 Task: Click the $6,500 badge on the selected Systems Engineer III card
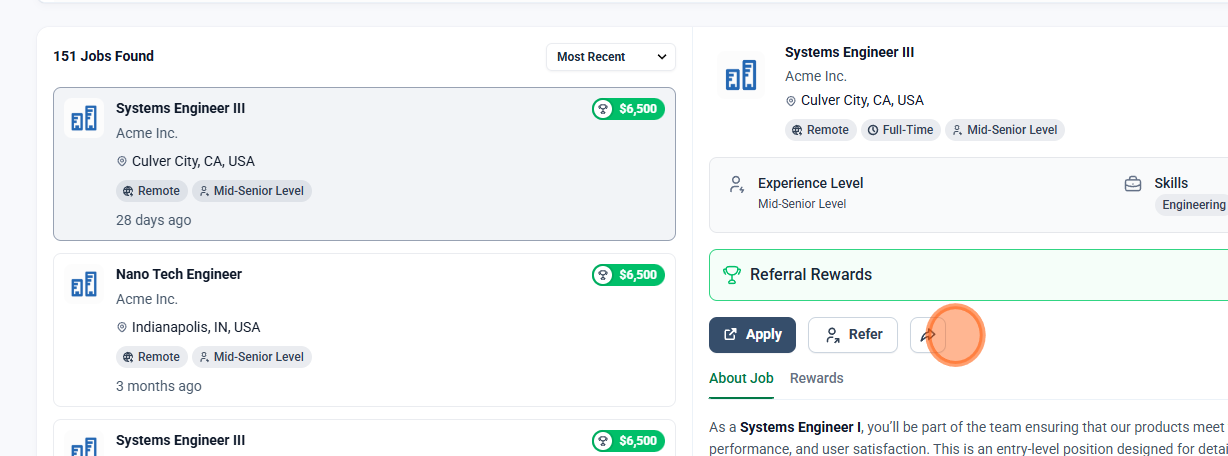pos(628,109)
